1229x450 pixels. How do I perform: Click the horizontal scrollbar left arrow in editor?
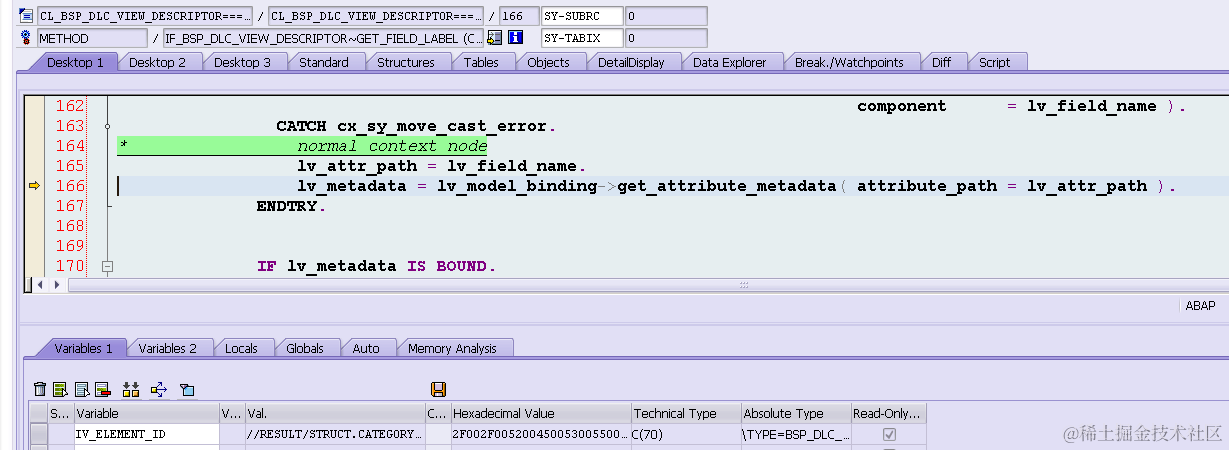[41, 285]
